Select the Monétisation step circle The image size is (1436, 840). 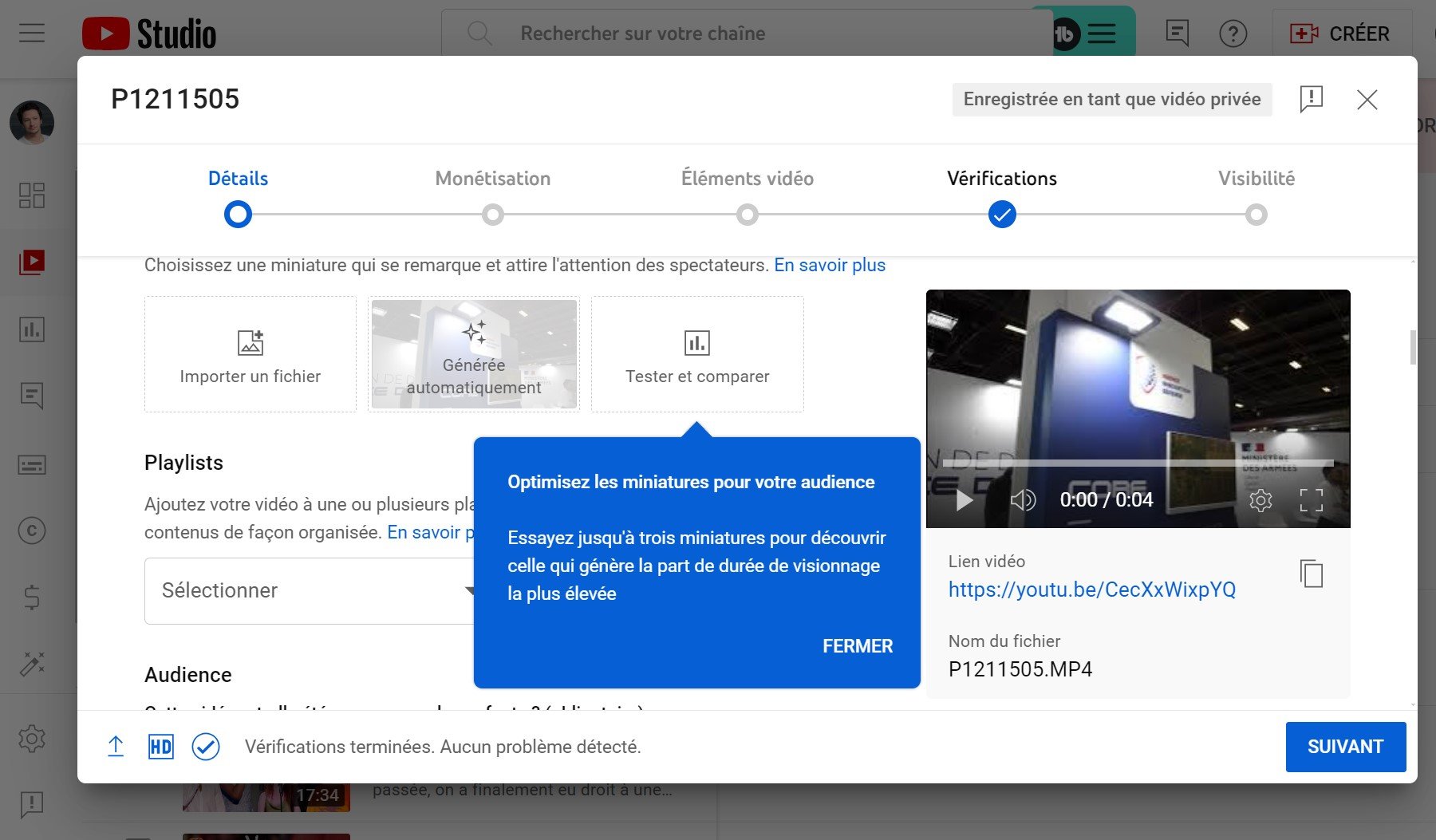click(x=493, y=214)
